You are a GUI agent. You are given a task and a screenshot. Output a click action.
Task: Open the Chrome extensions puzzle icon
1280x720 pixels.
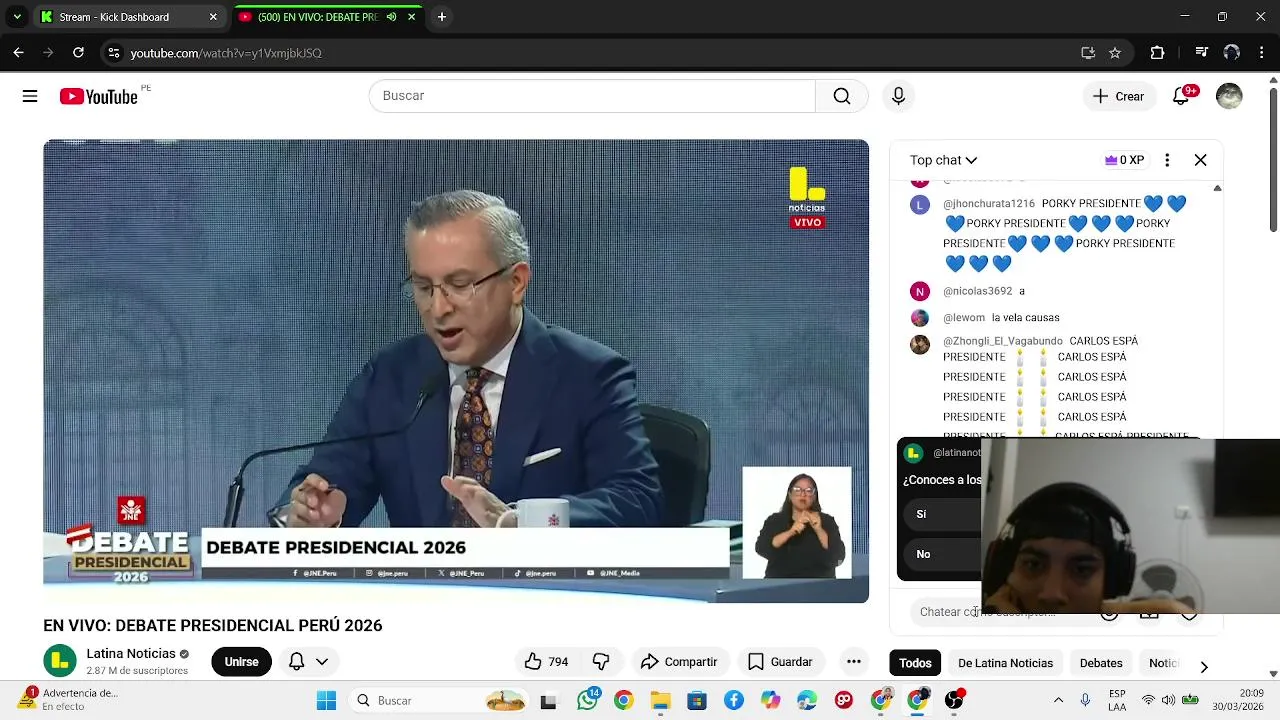pyautogui.click(x=1157, y=53)
